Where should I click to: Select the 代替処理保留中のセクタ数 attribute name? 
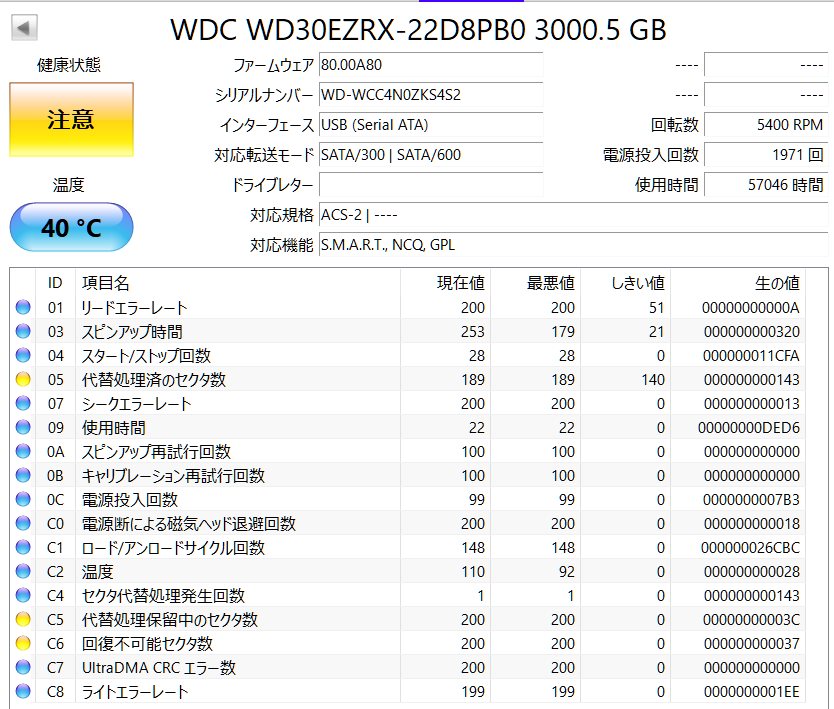tap(170, 620)
